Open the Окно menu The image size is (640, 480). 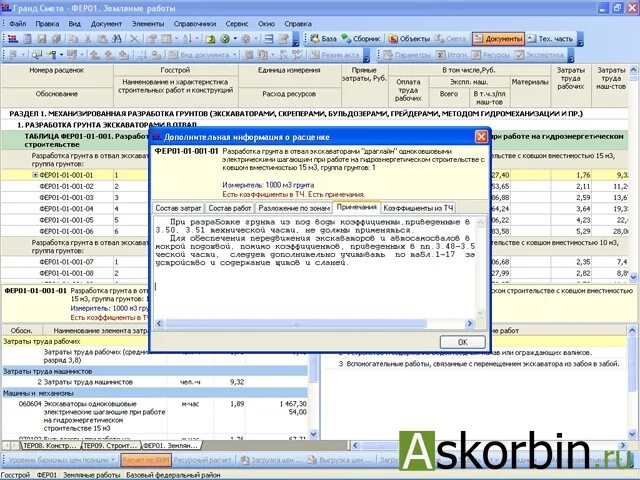266,24
